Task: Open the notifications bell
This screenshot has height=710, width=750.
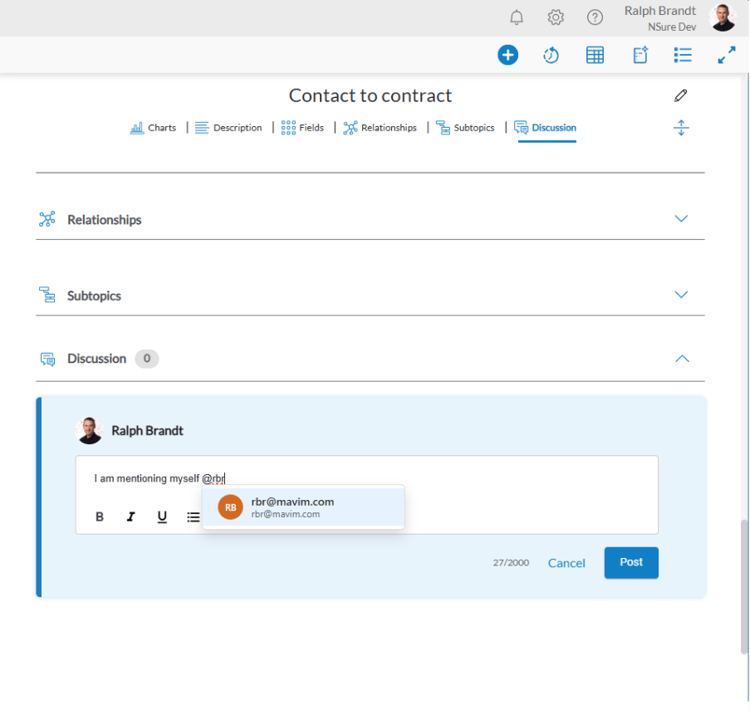Action: pos(517,17)
